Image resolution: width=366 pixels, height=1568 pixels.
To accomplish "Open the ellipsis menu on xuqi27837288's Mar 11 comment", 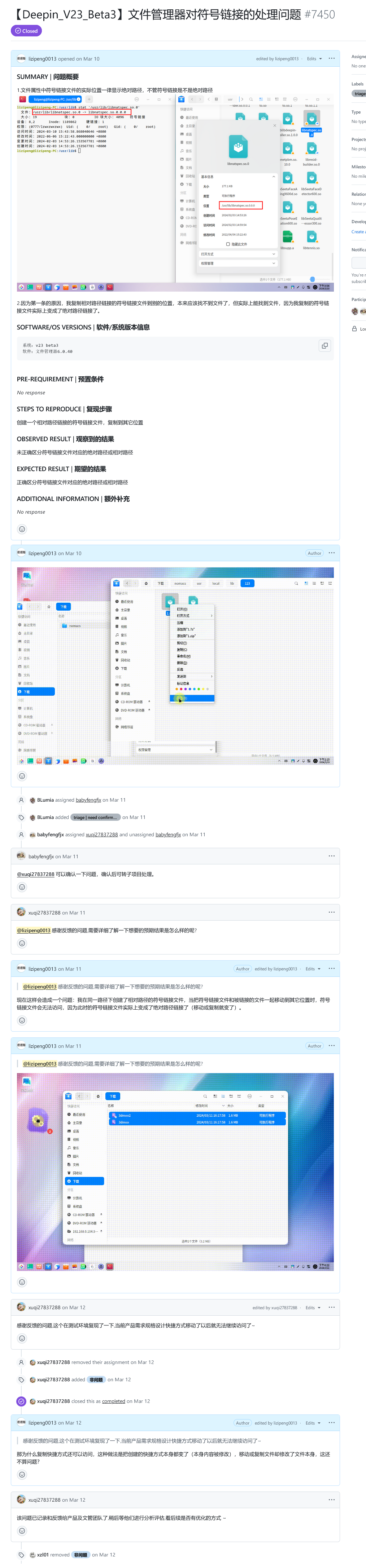I will coord(332,912).
